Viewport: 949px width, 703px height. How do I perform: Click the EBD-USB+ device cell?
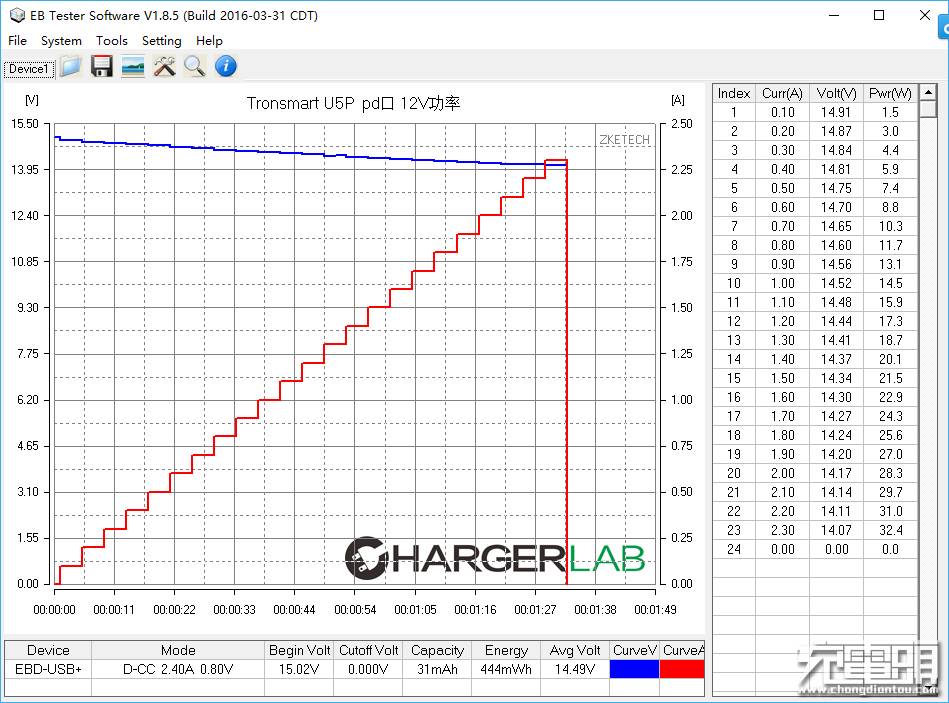[48, 669]
